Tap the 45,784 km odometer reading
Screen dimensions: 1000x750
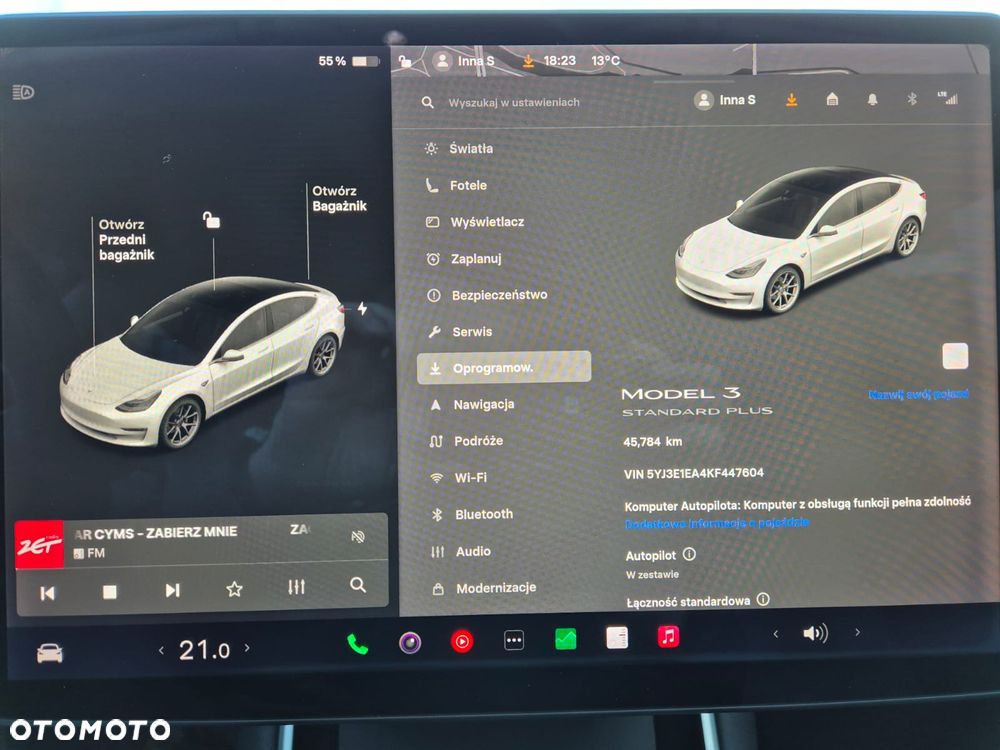click(652, 441)
